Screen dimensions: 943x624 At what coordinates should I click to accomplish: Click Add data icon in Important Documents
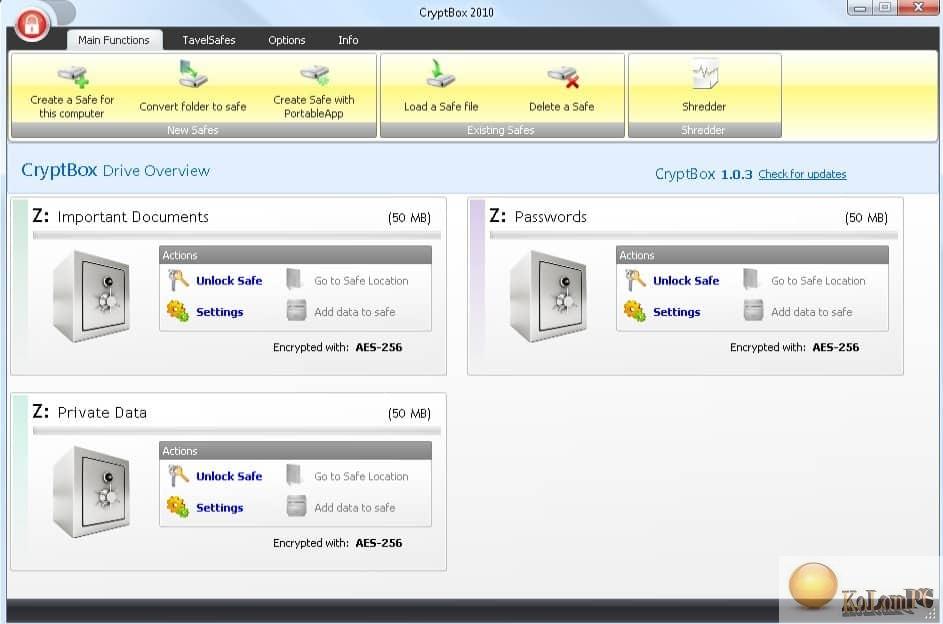[296, 311]
